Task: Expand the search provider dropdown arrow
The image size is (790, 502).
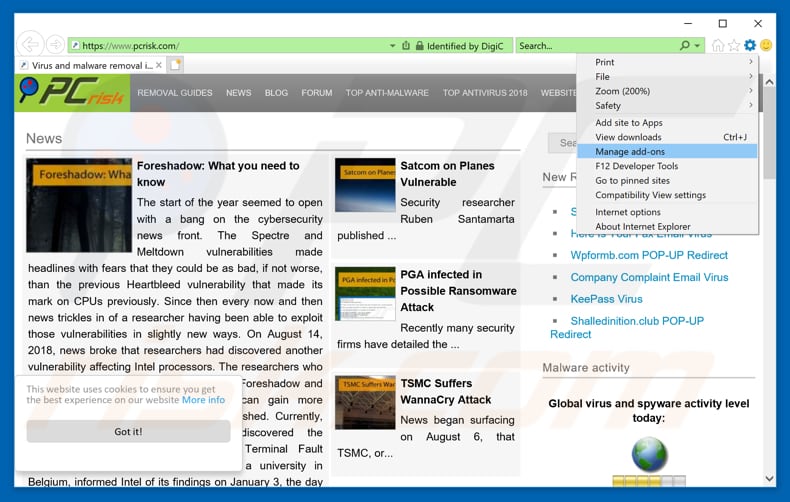Action: [x=697, y=46]
